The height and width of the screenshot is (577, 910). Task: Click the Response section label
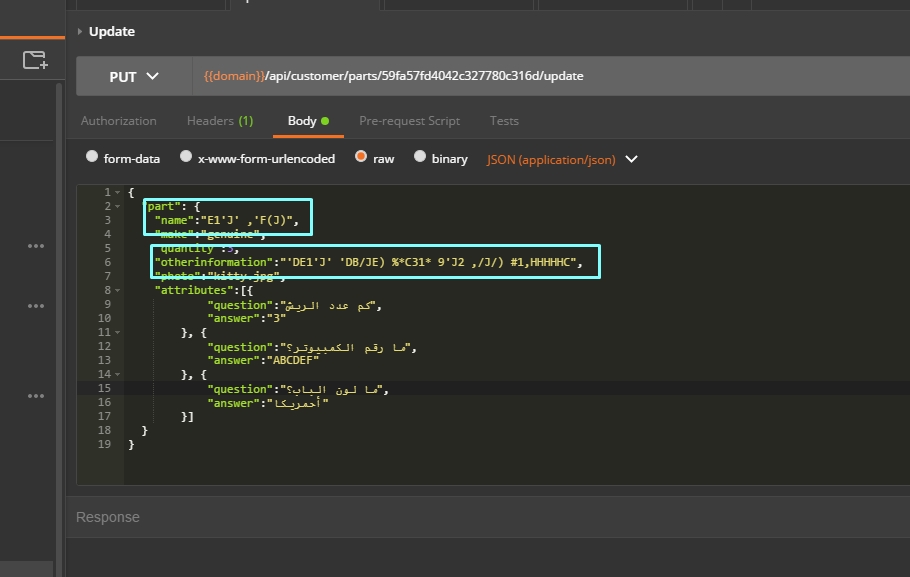click(108, 517)
